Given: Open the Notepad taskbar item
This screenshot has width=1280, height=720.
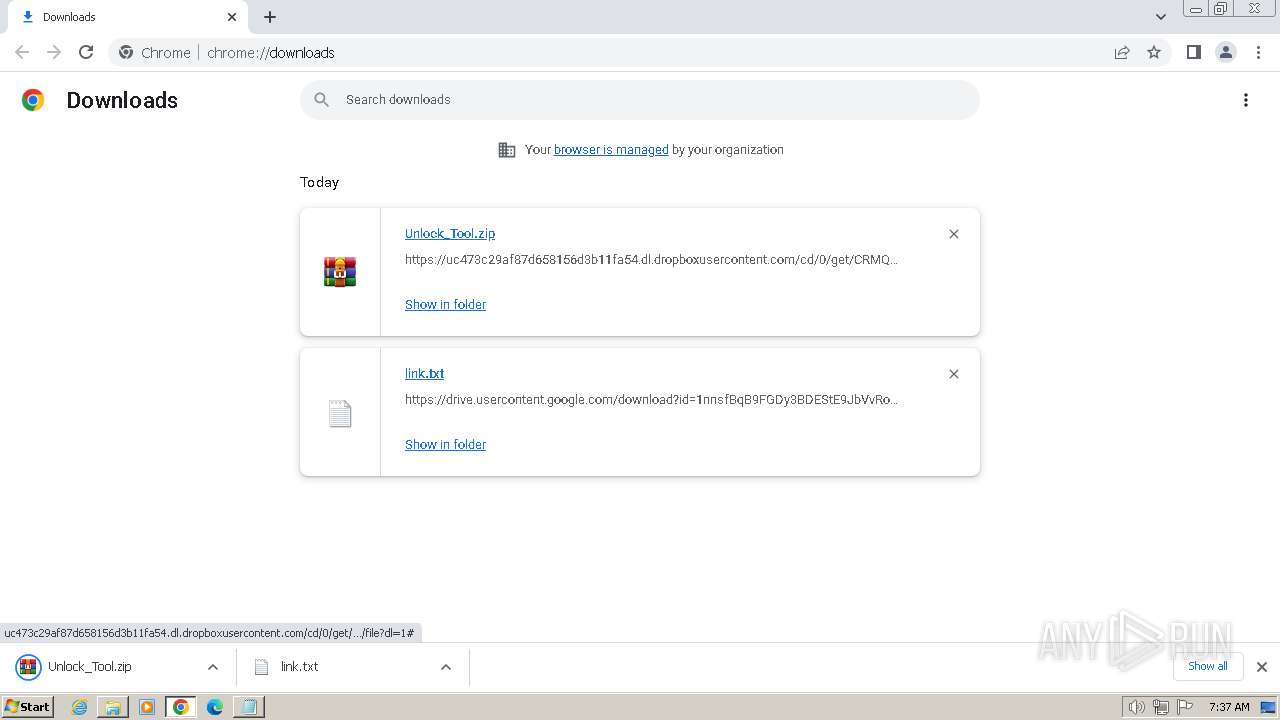Looking at the screenshot, I should tap(249, 707).
